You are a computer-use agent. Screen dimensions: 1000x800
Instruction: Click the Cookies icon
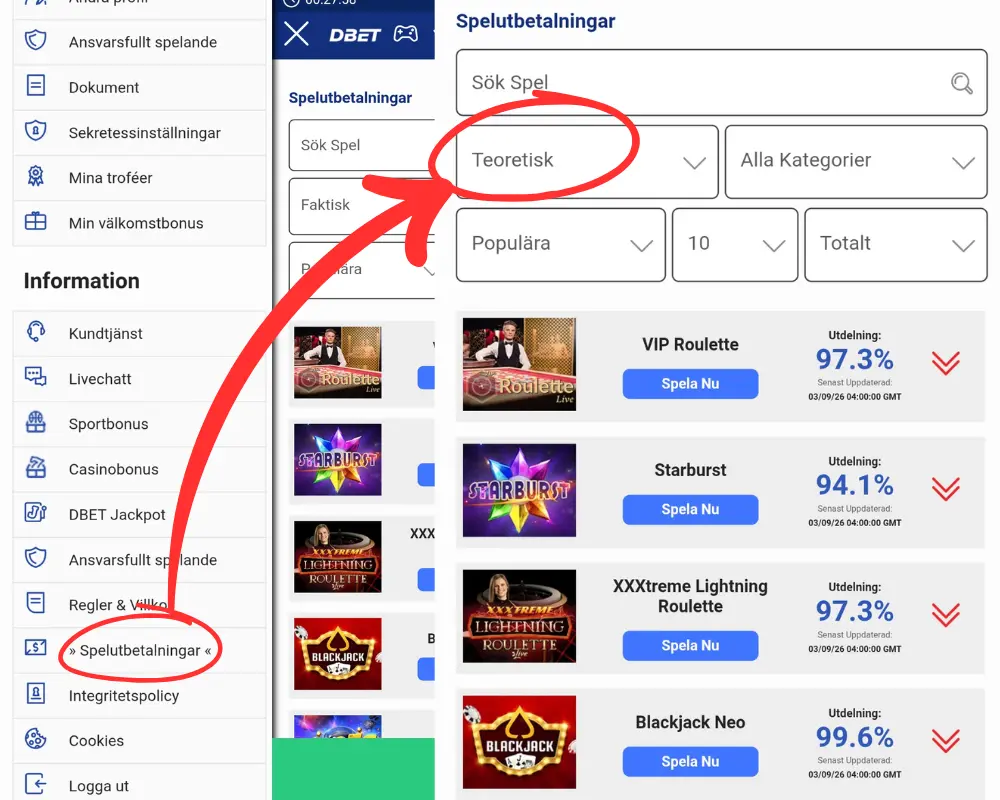[x=36, y=739]
